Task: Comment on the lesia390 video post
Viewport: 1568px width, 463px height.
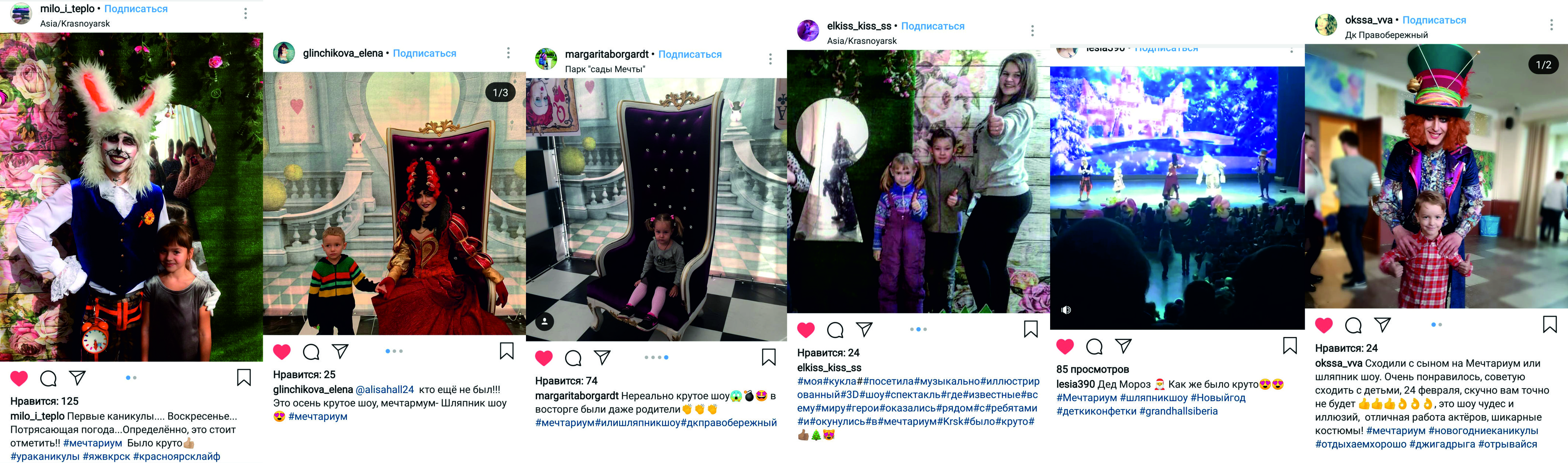Action: click(x=1094, y=346)
